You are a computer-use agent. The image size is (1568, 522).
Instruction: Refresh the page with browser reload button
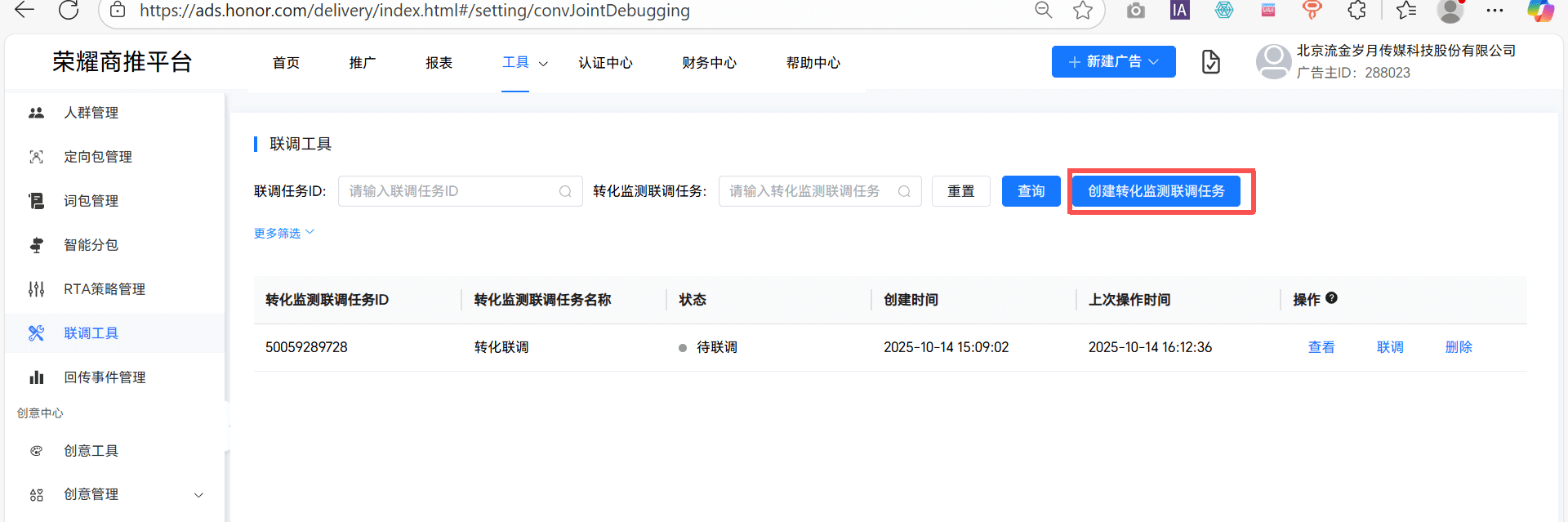69,11
